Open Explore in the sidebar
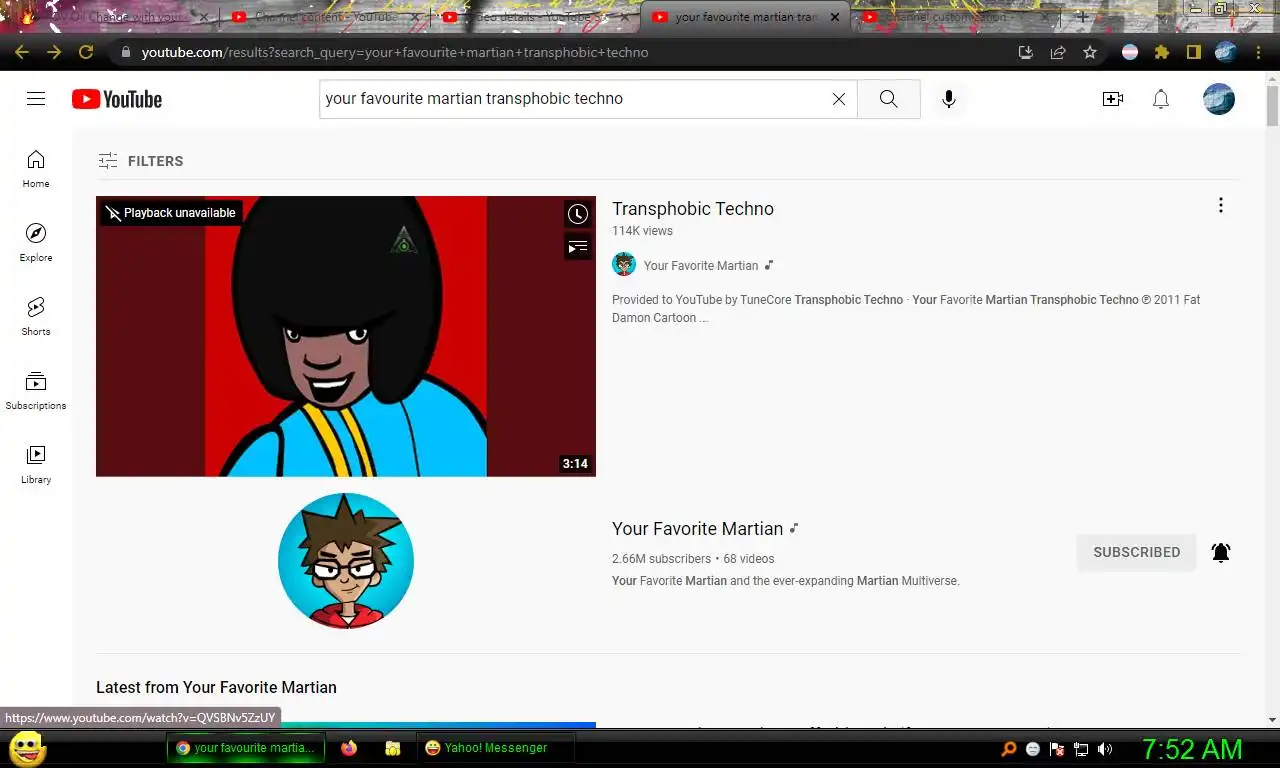1280x768 pixels. (36, 243)
